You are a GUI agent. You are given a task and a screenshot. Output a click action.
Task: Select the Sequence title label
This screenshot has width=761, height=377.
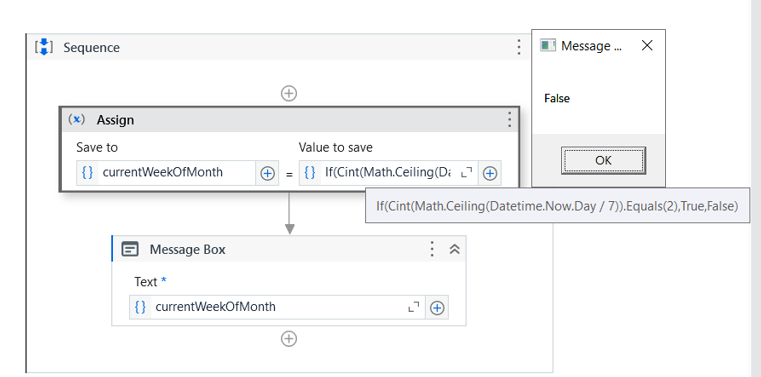coord(91,48)
